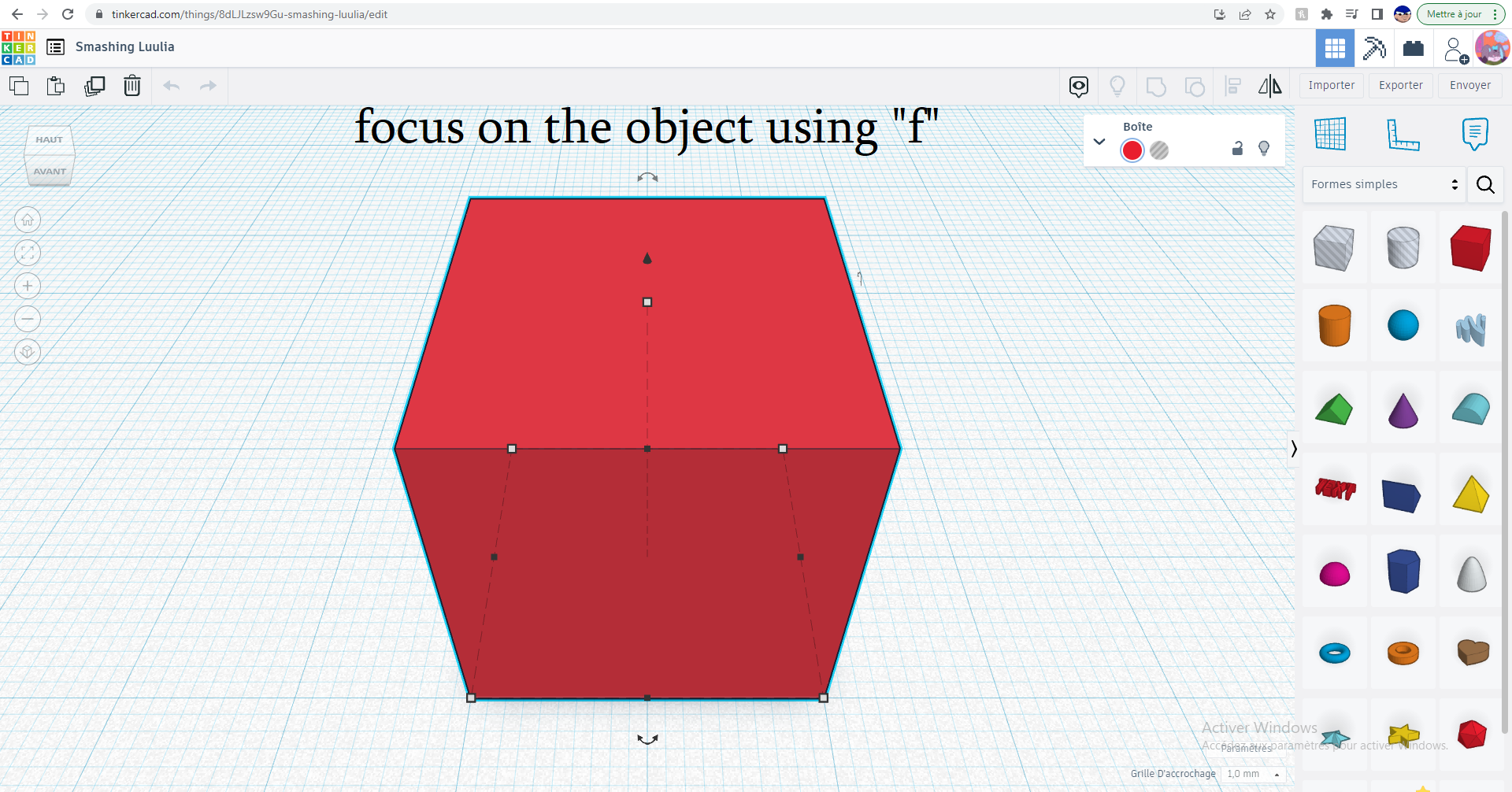The height and width of the screenshot is (792, 1512).
Task: Enable transparent material for the Box
Action: (x=1159, y=150)
